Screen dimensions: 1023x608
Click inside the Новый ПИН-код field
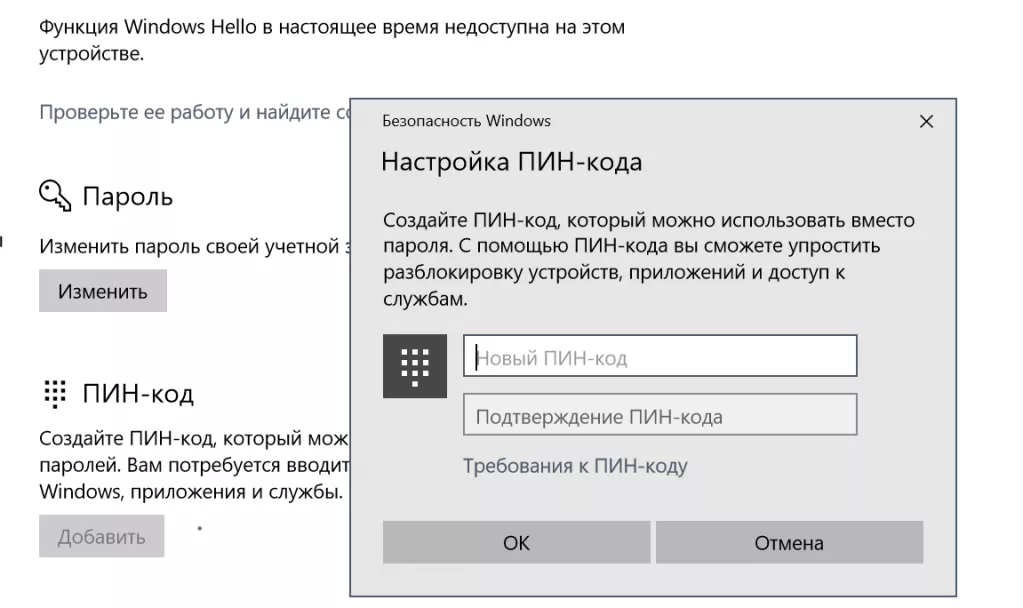pos(660,355)
